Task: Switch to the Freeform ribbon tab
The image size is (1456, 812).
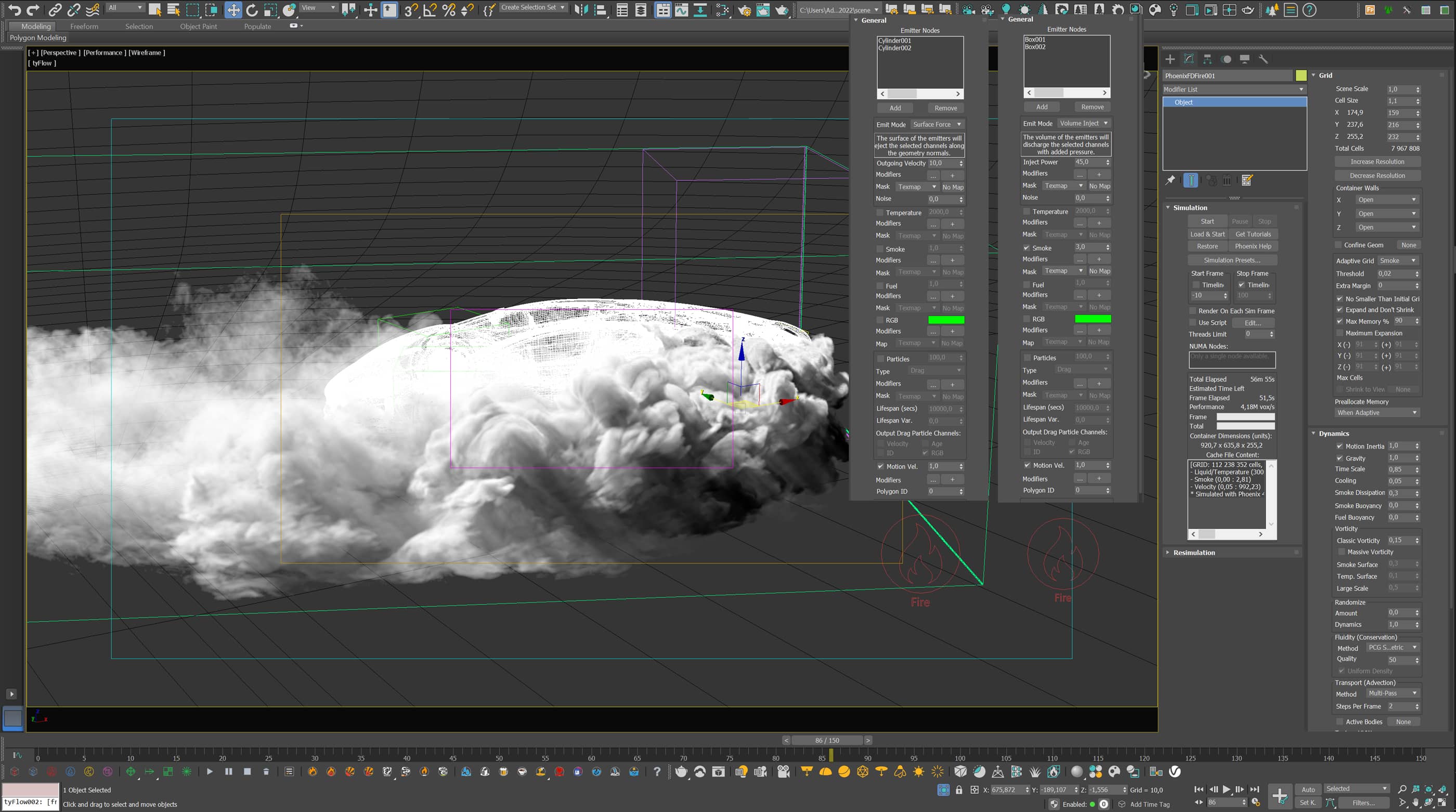Action: tap(84, 26)
